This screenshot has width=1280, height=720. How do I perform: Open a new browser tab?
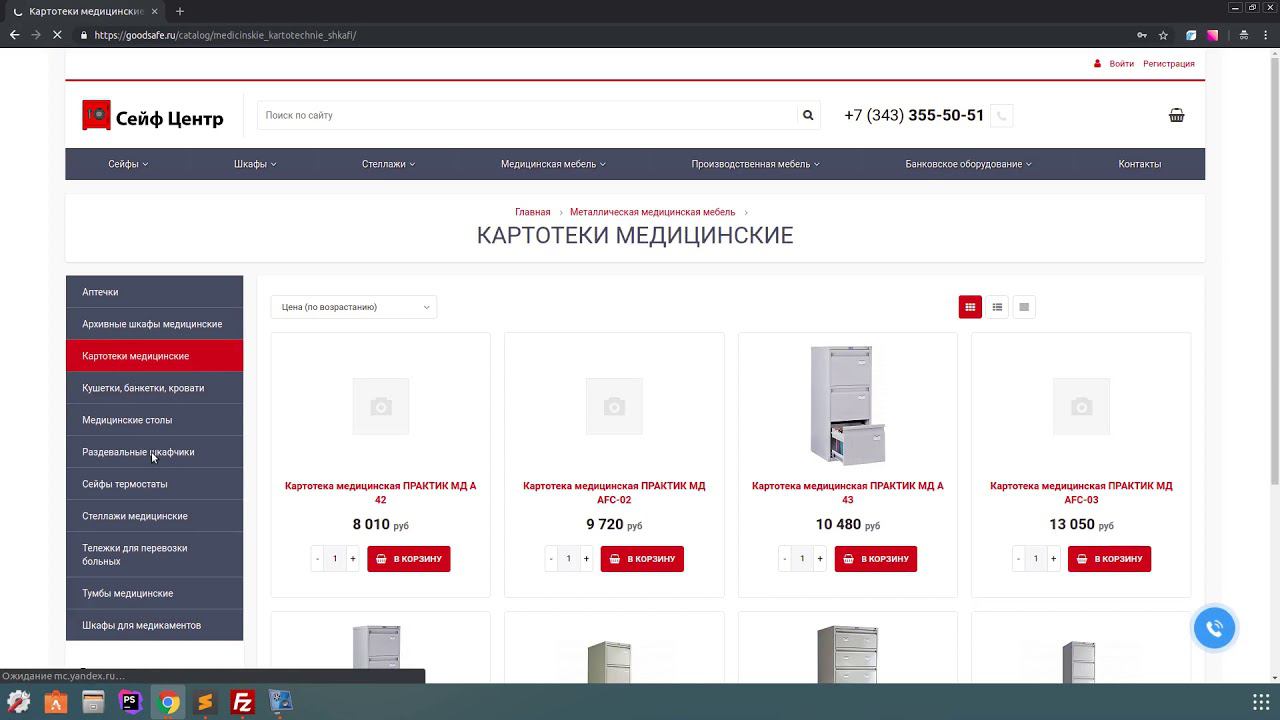(180, 11)
